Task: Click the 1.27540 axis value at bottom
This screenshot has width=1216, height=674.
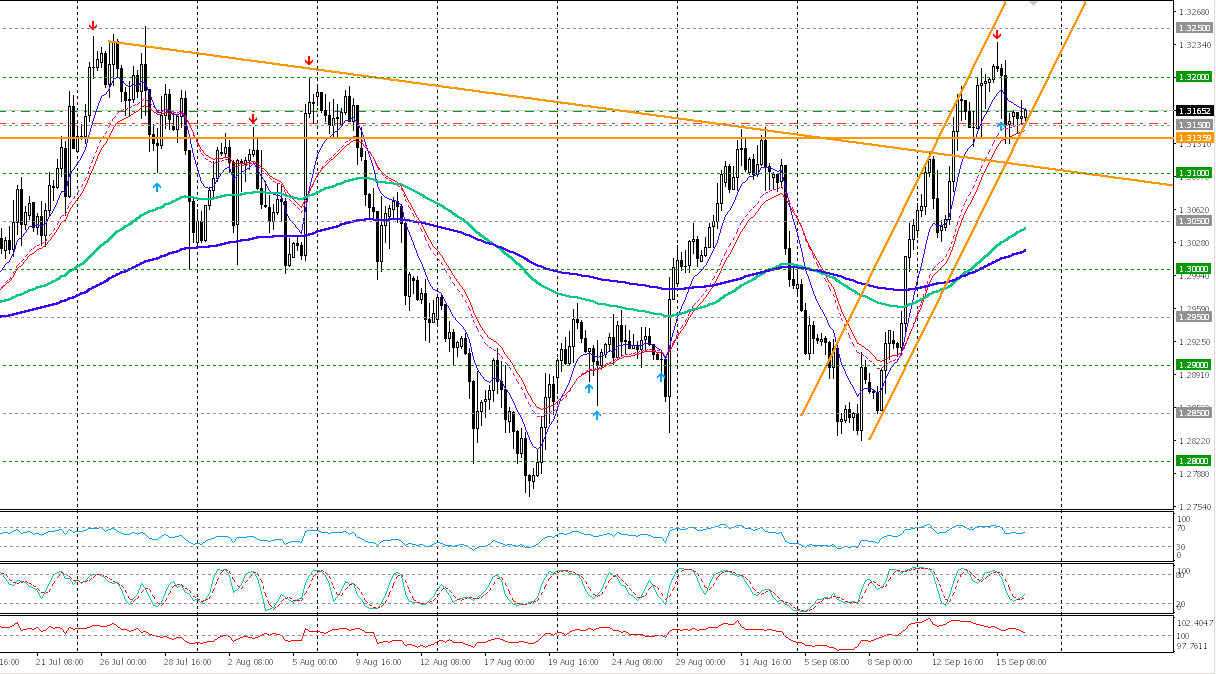Action: [1197, 506]
